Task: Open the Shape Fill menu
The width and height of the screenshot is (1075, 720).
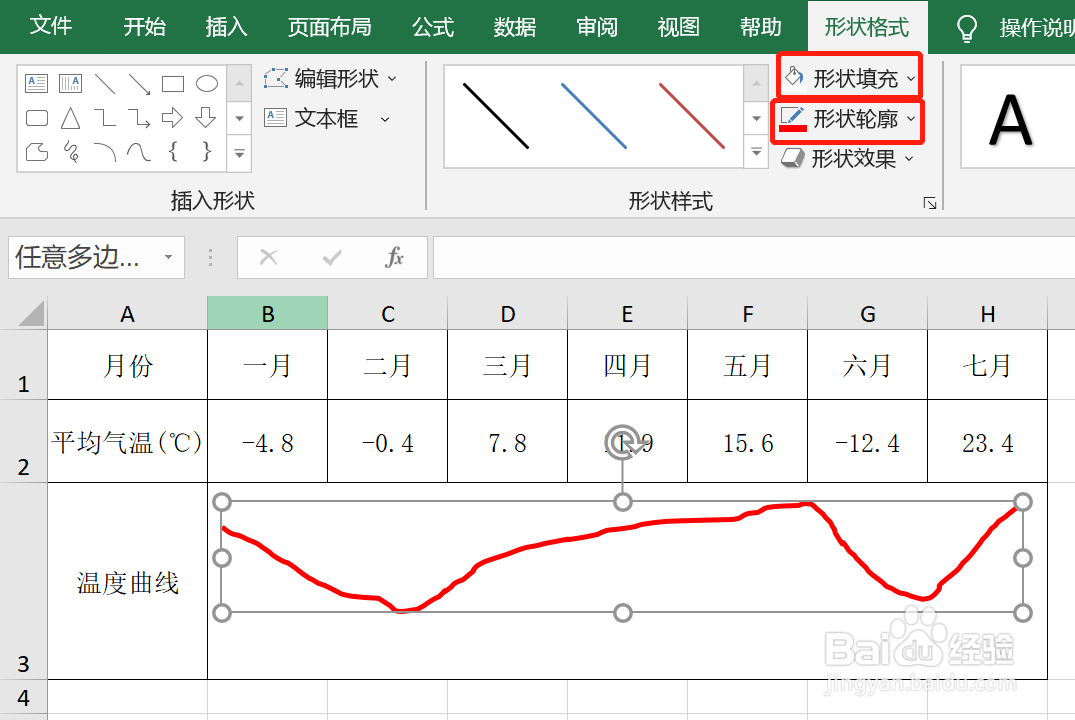Action: [x=849, y=78]
